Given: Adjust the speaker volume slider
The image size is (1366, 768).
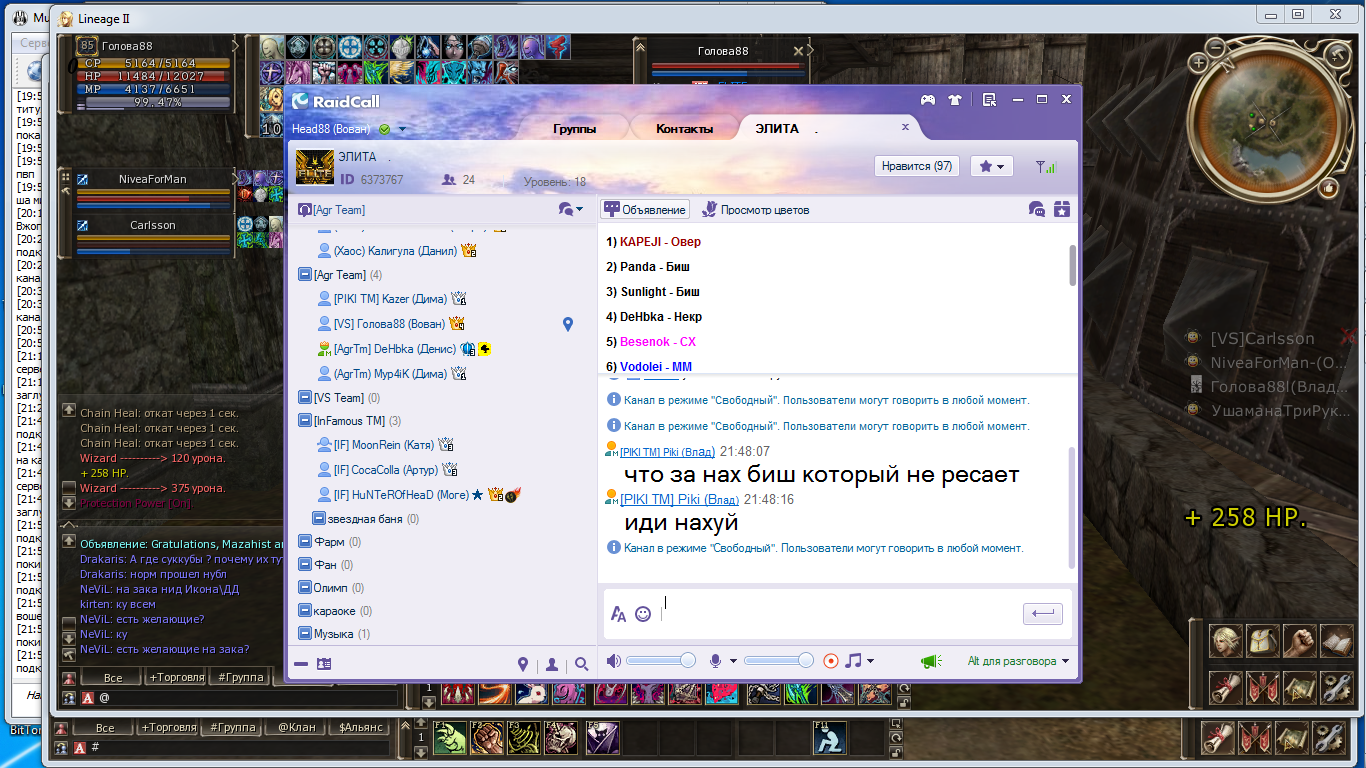Looking at the screenshot, I should tap(661, 660).
